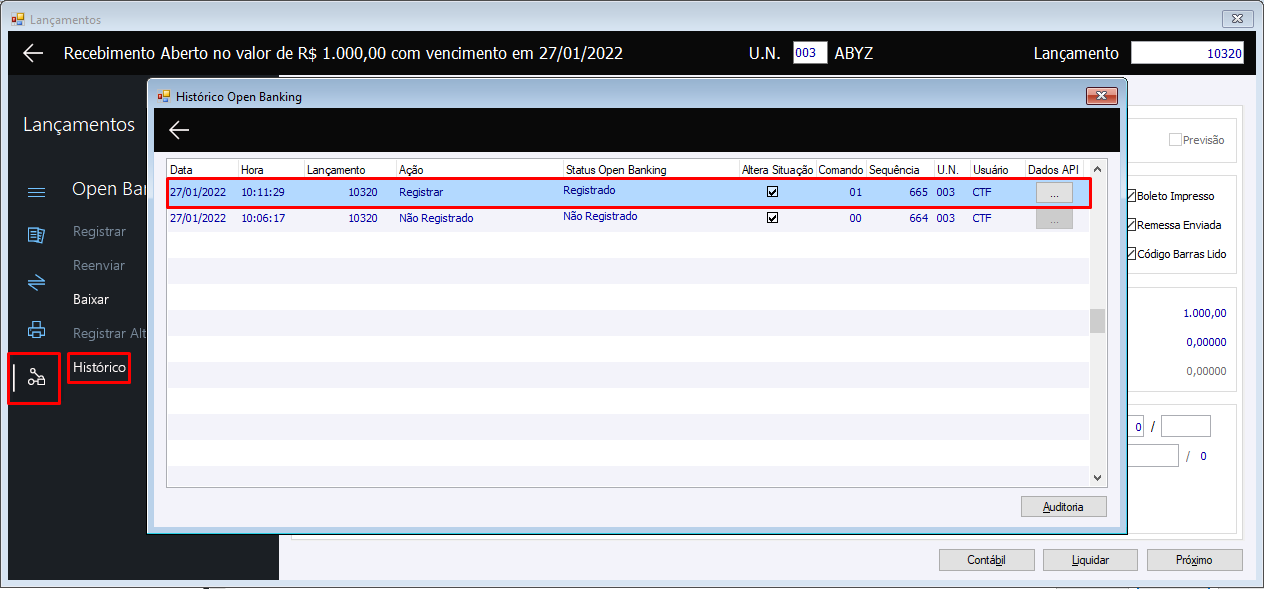Click the ABYZ unit name
The height and width of the screenshot is (589, 1264).
click(854, 53)
